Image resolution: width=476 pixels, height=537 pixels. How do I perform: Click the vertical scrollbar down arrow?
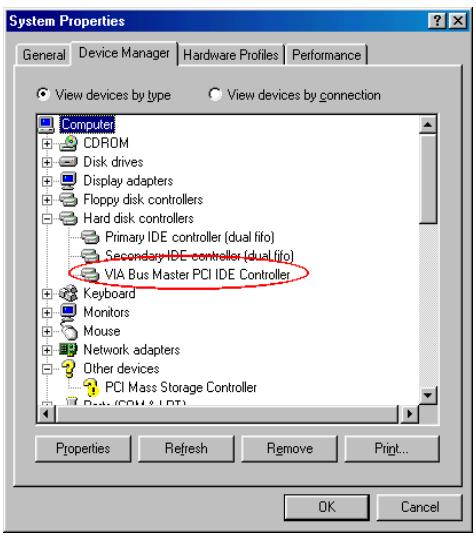click(x=428, y=396)
